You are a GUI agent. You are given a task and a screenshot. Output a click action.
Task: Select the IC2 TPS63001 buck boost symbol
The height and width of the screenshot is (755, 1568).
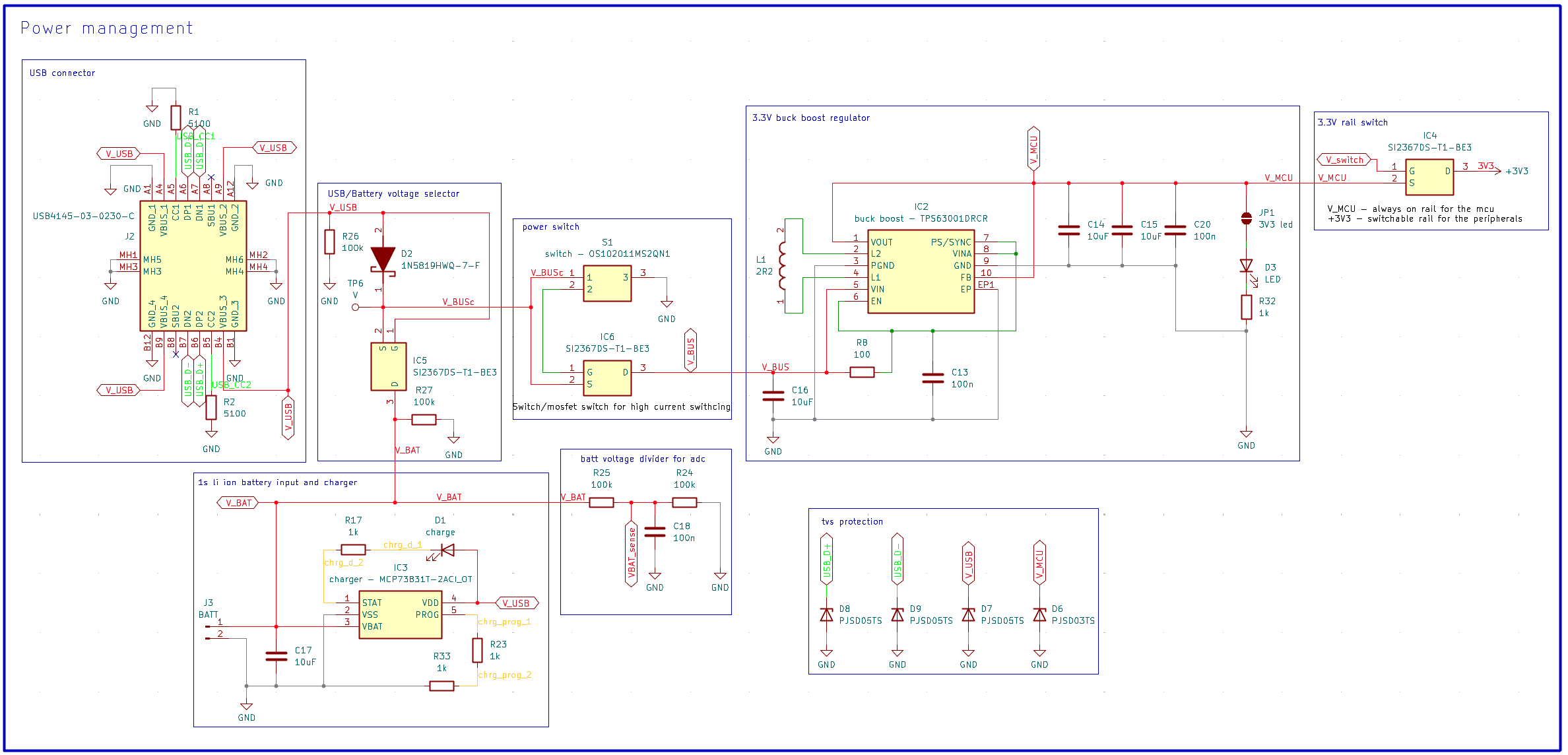click(921, 271)
